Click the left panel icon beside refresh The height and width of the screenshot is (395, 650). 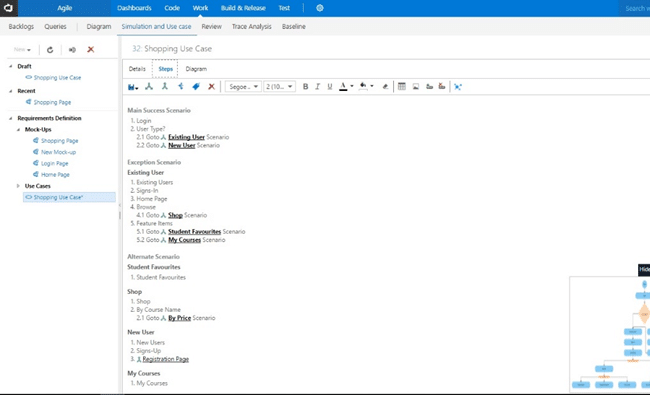pos(72,50)
